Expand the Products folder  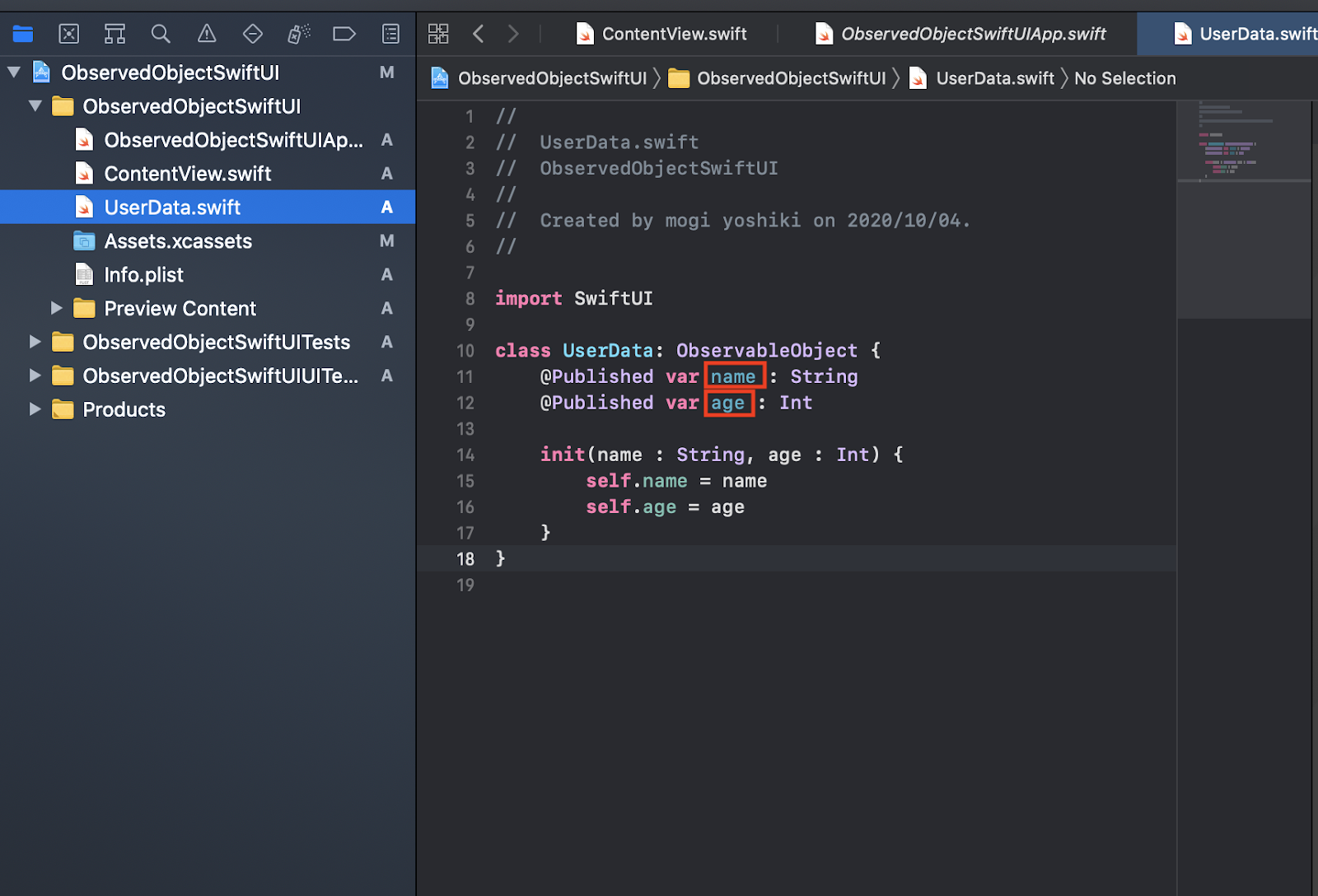point(35,409)
